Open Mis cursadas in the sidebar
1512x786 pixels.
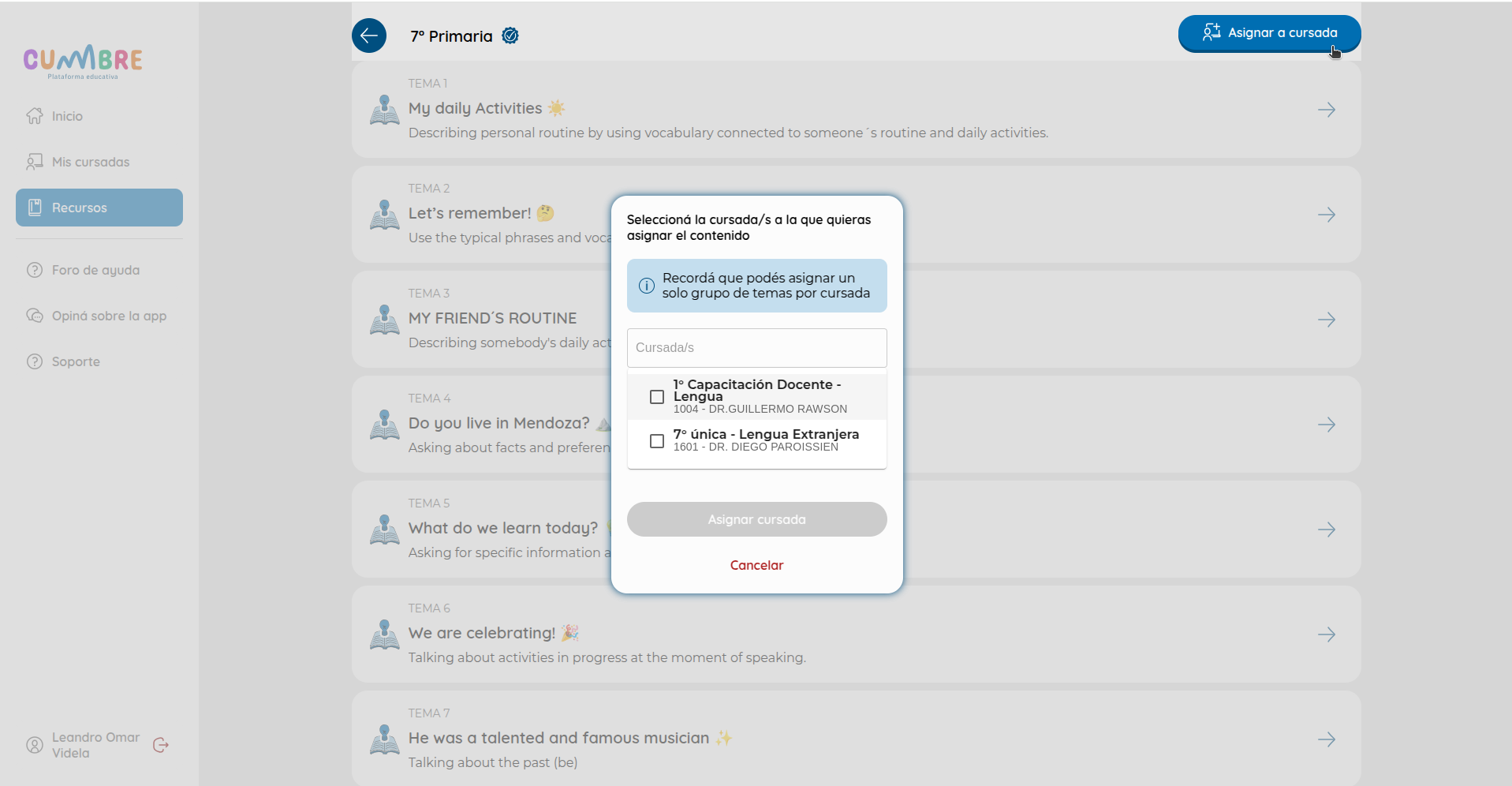99,162
